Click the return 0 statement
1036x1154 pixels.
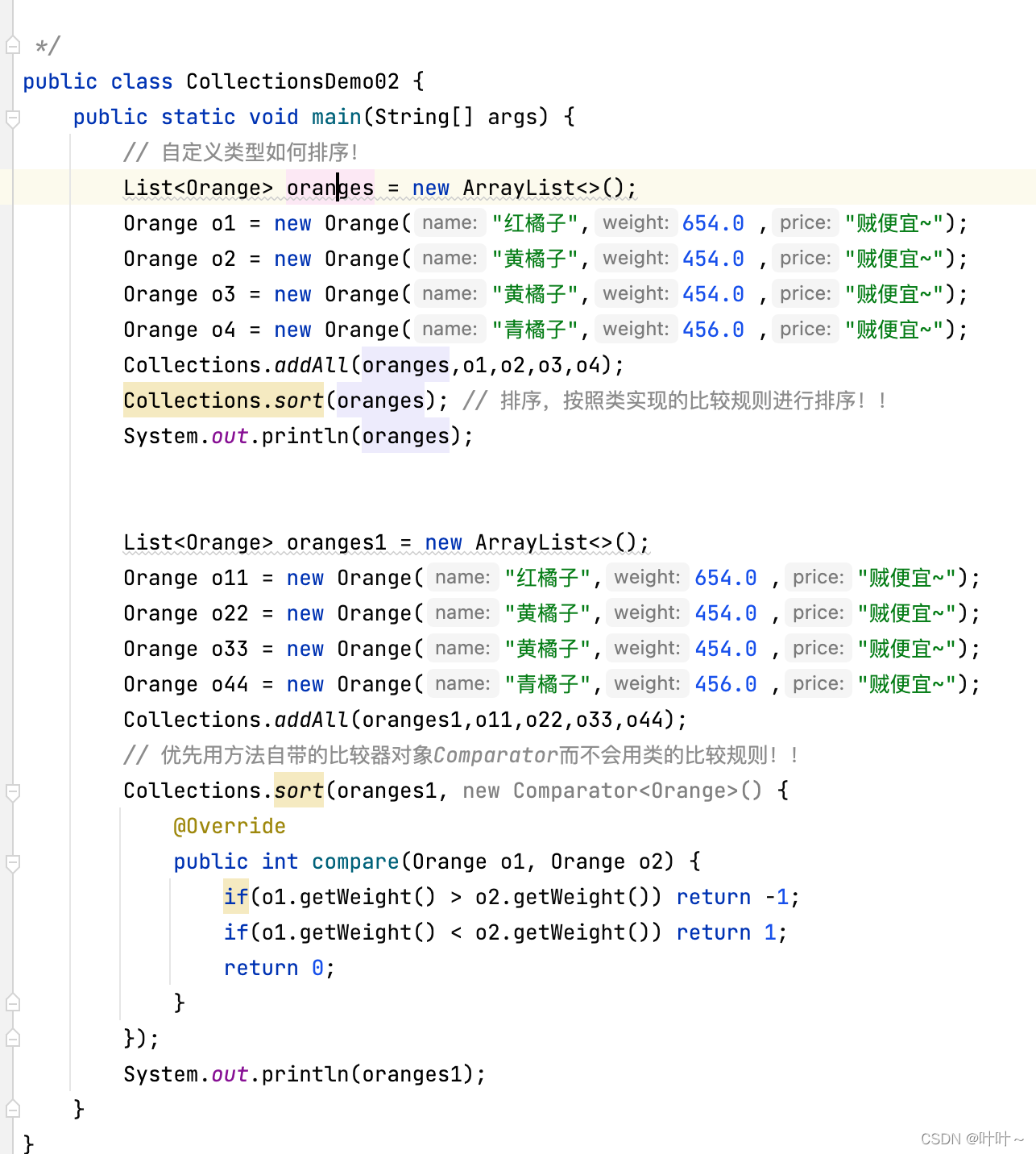(280, 968)
